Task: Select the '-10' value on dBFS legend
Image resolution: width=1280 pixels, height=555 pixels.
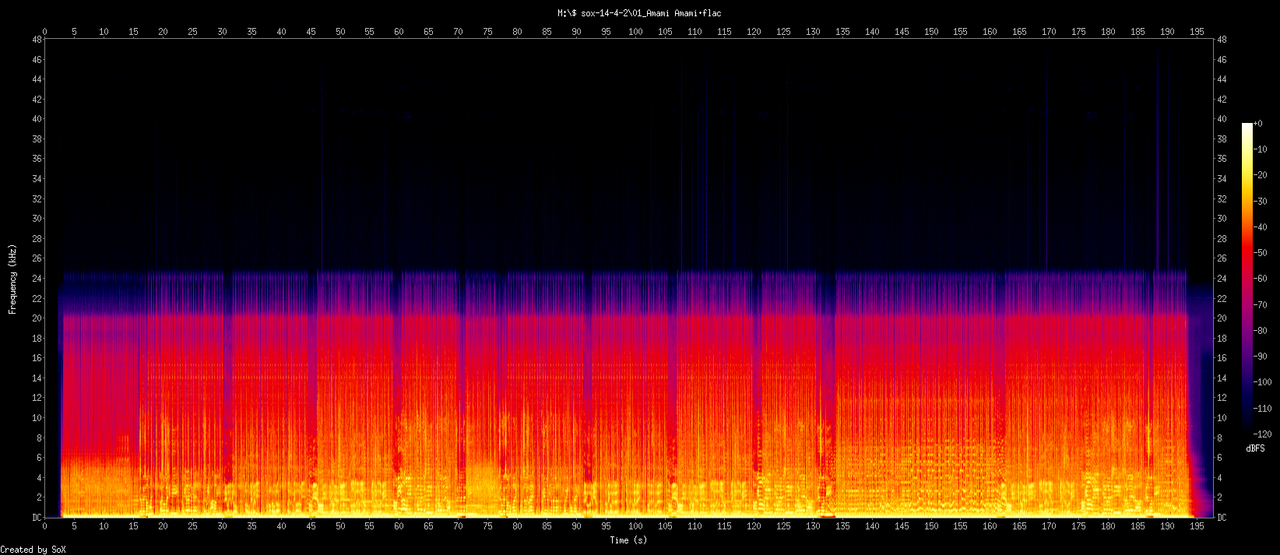Action: [x=1261, y=149]
